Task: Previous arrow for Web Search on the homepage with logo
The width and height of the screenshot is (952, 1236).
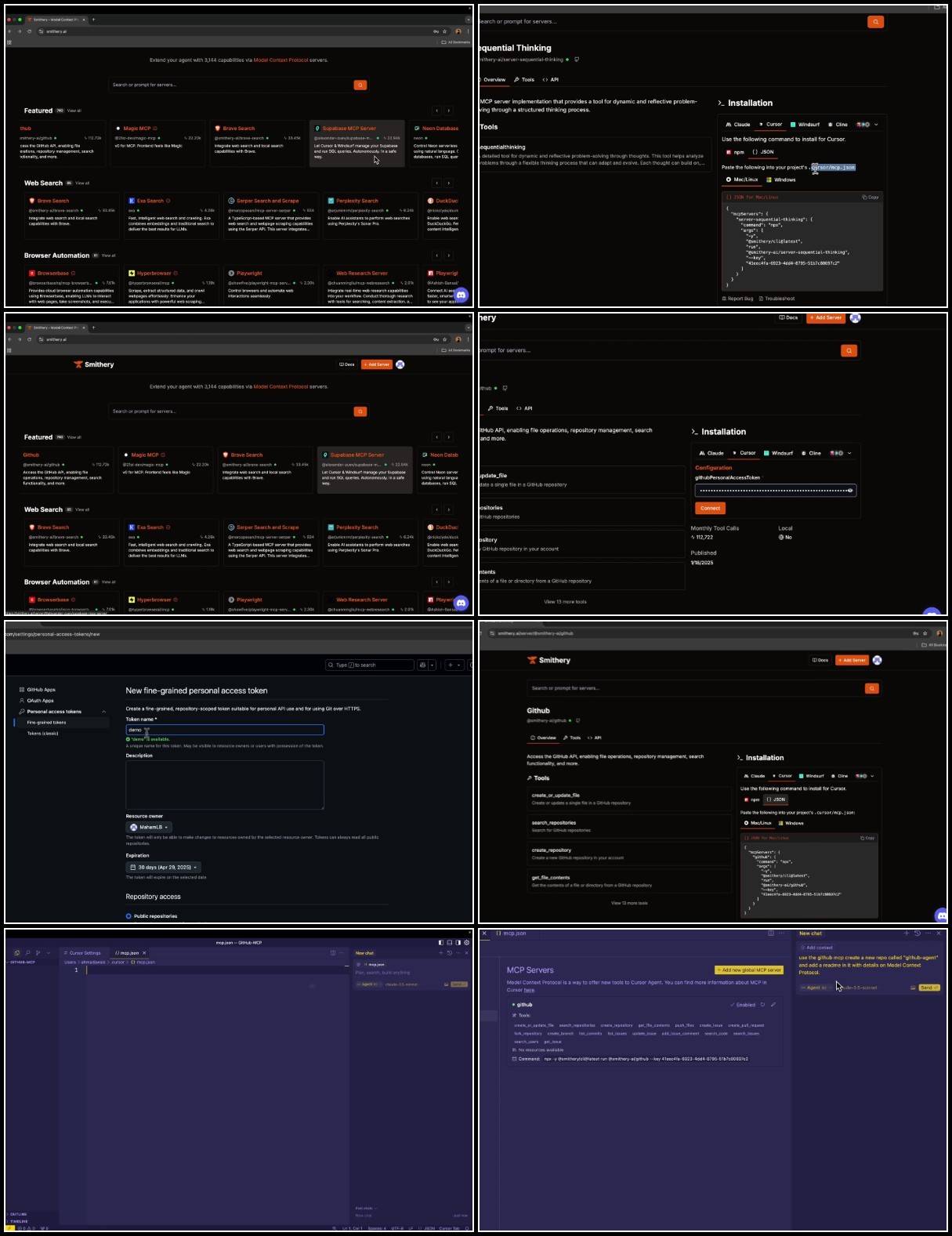Action: [437, 509]
